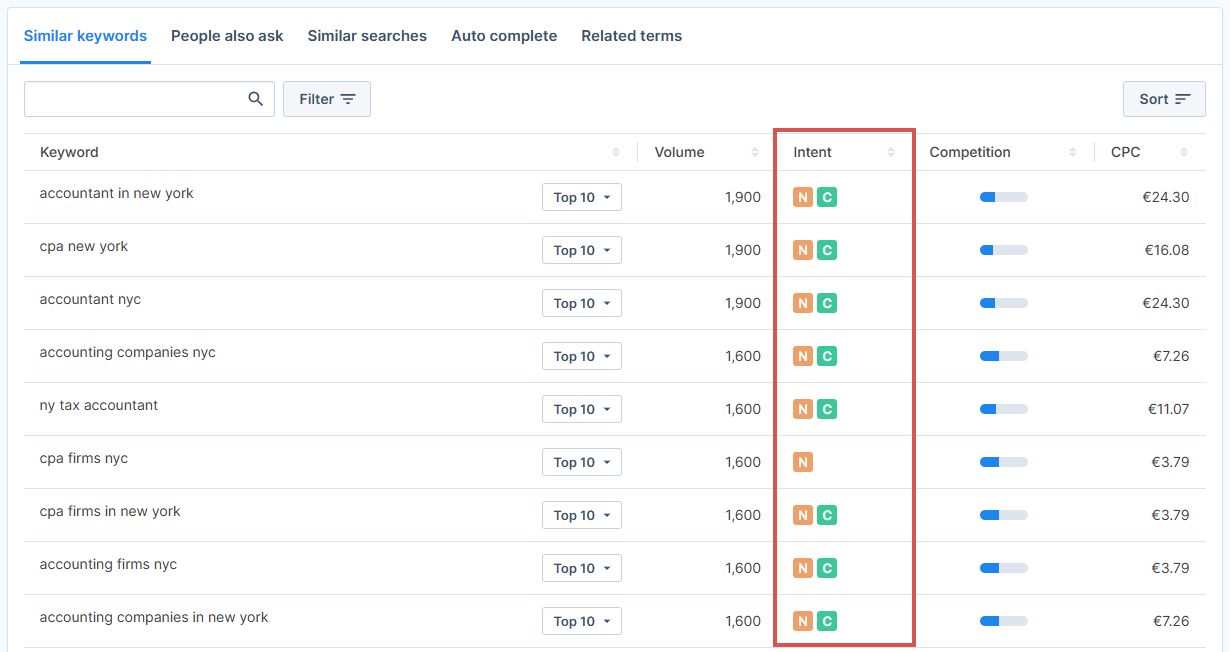Click N intent badge for cpa new york

click(x=803, y=250)
